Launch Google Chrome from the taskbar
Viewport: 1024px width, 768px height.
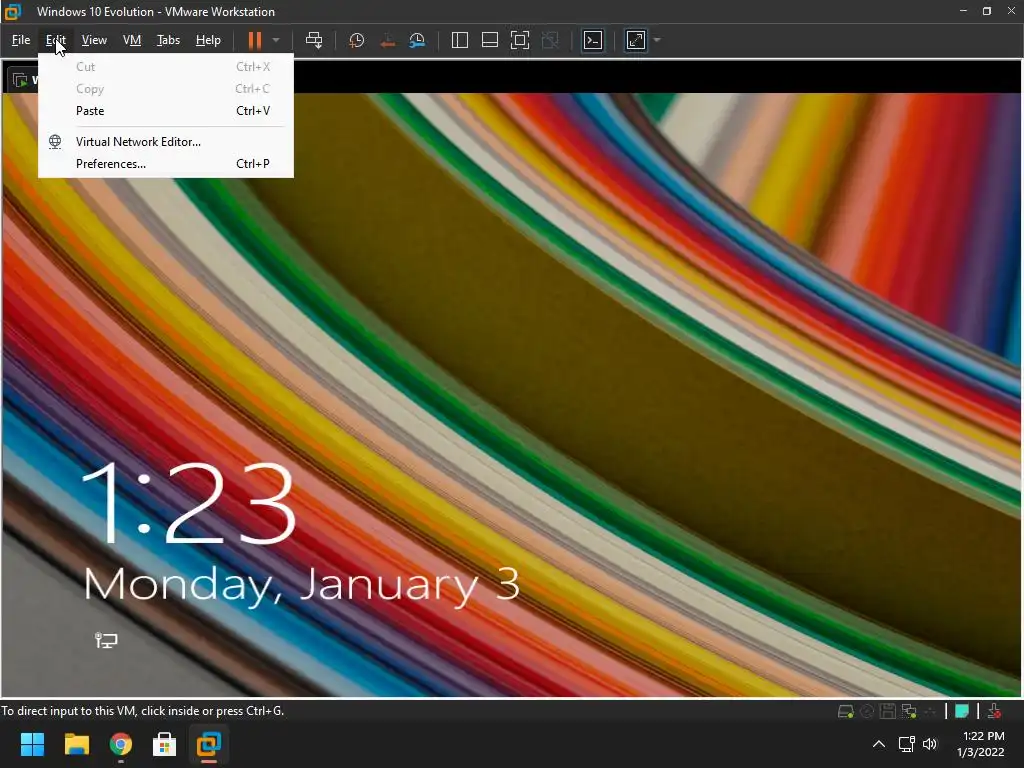pos(121,744)
